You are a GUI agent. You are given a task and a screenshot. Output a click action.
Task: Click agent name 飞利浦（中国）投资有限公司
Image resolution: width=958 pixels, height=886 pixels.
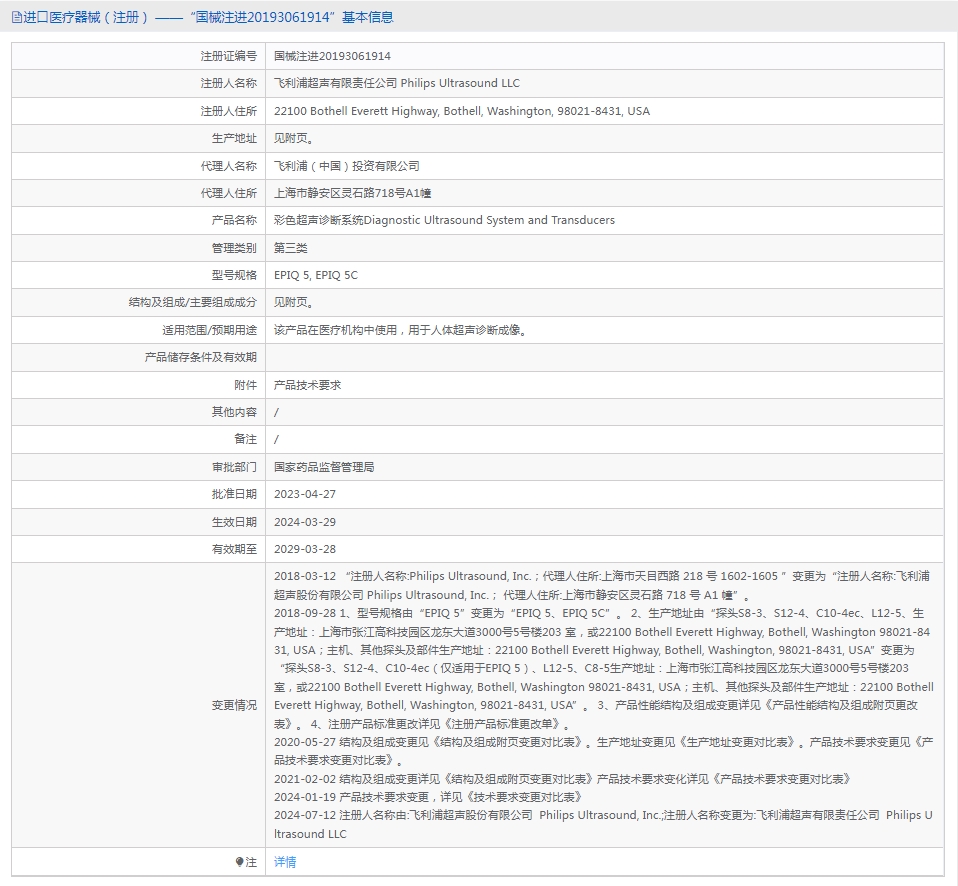(x=346, y=166)
